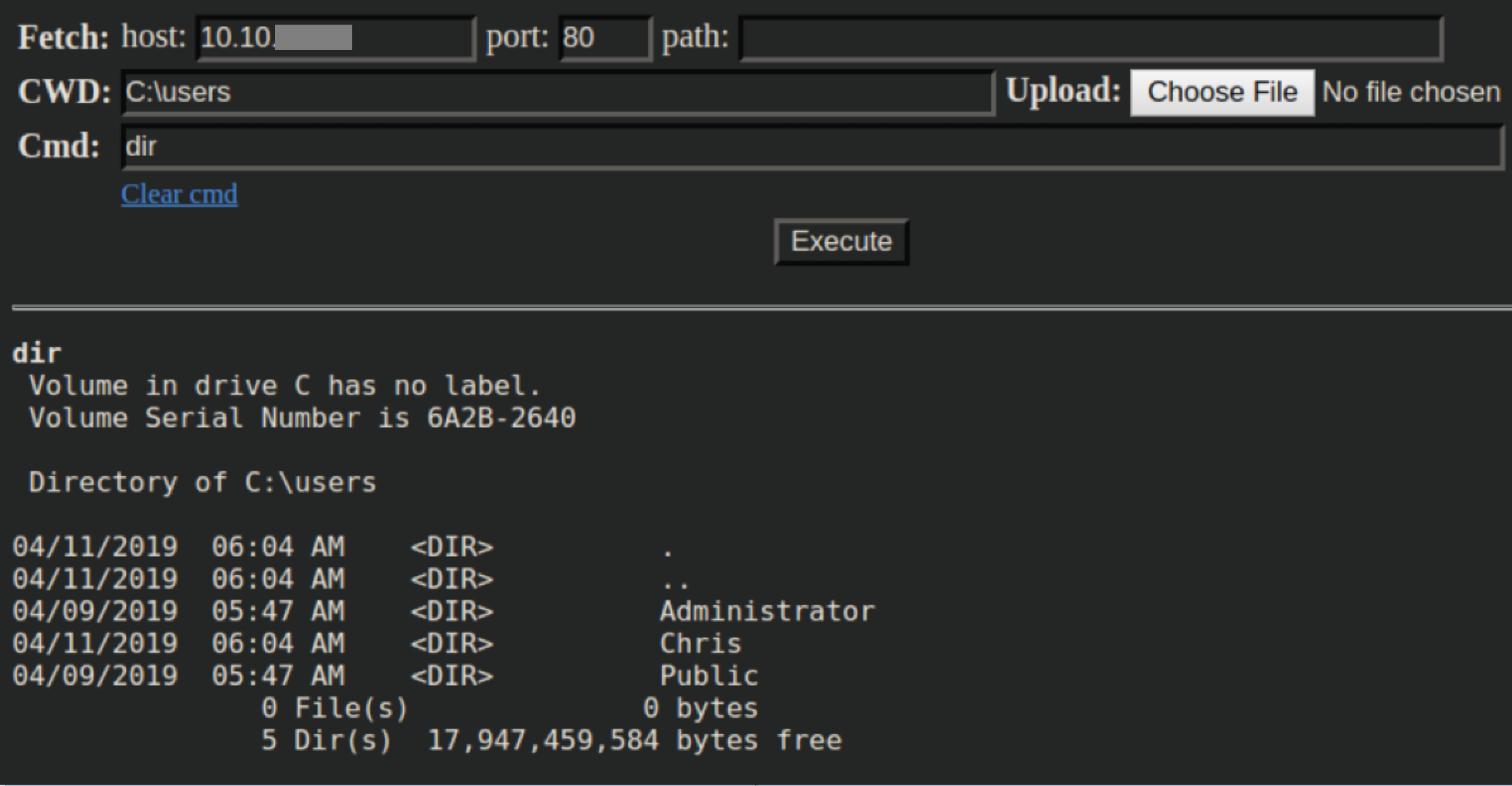The width and height of the screenshot is (1512, 786).
Task: Click the Volume Serial Number line
Action: pos(302,418)
